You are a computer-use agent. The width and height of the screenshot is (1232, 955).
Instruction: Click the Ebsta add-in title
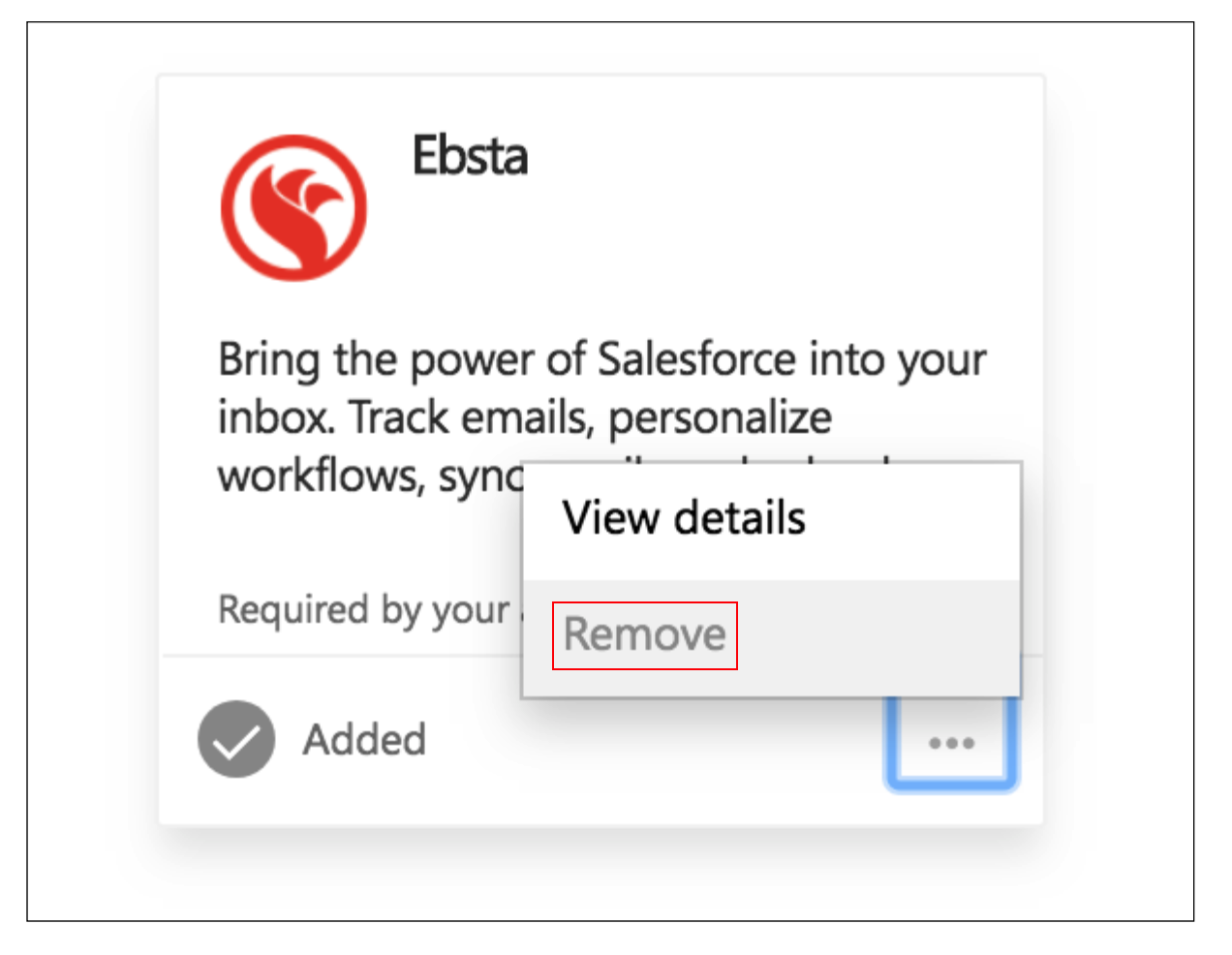tap(471, 156)
